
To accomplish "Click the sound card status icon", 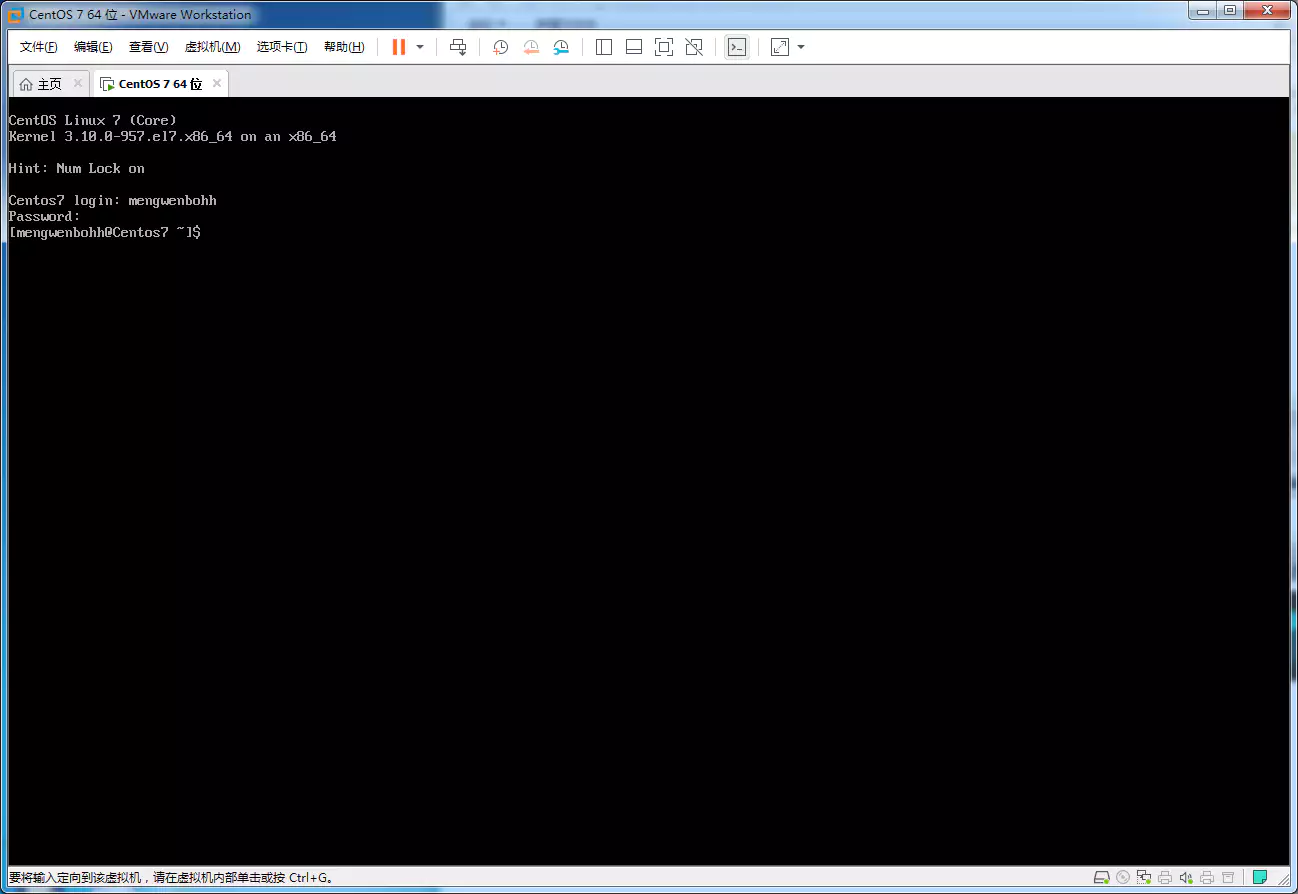I will point(1185,877).
